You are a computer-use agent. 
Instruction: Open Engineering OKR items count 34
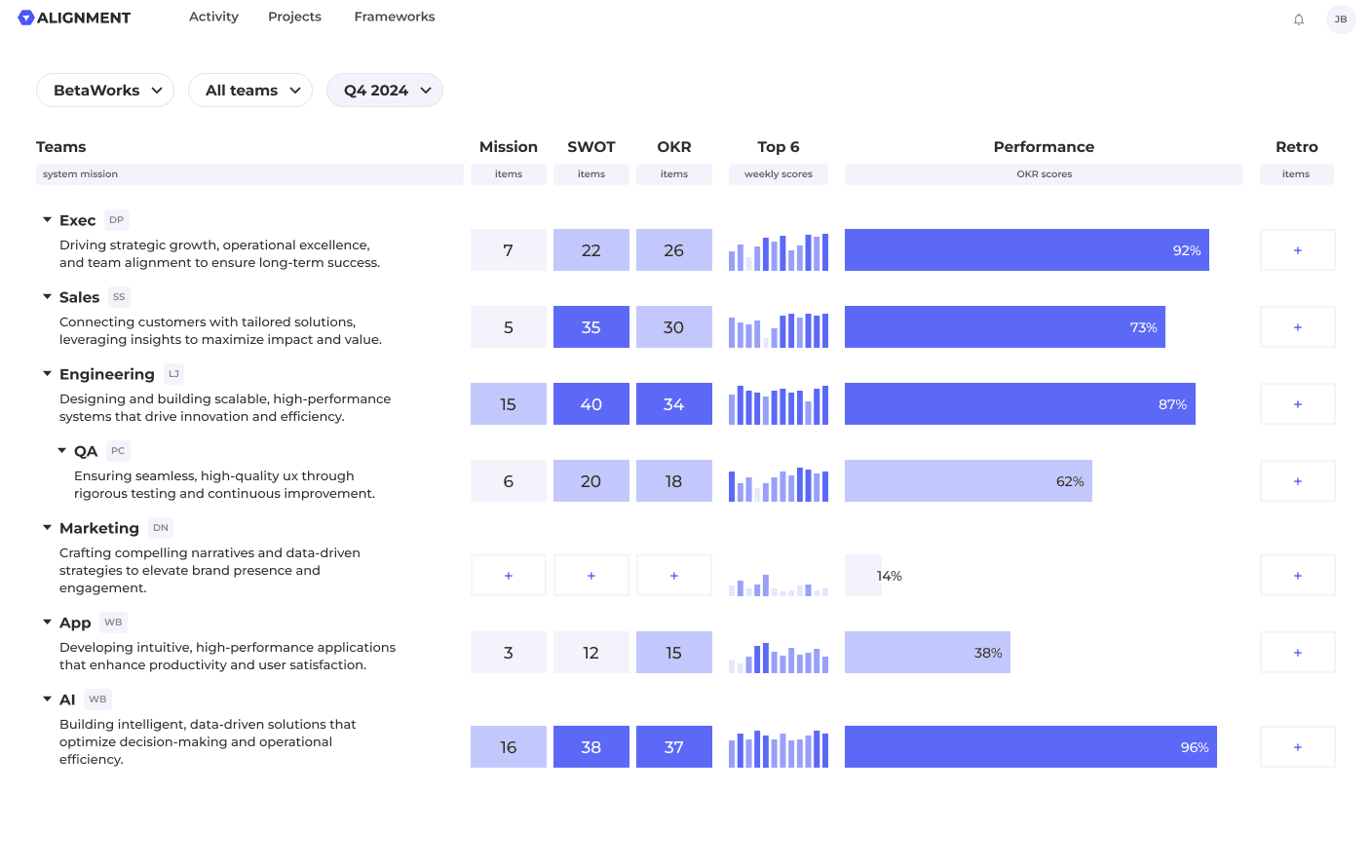pos(674,404)
